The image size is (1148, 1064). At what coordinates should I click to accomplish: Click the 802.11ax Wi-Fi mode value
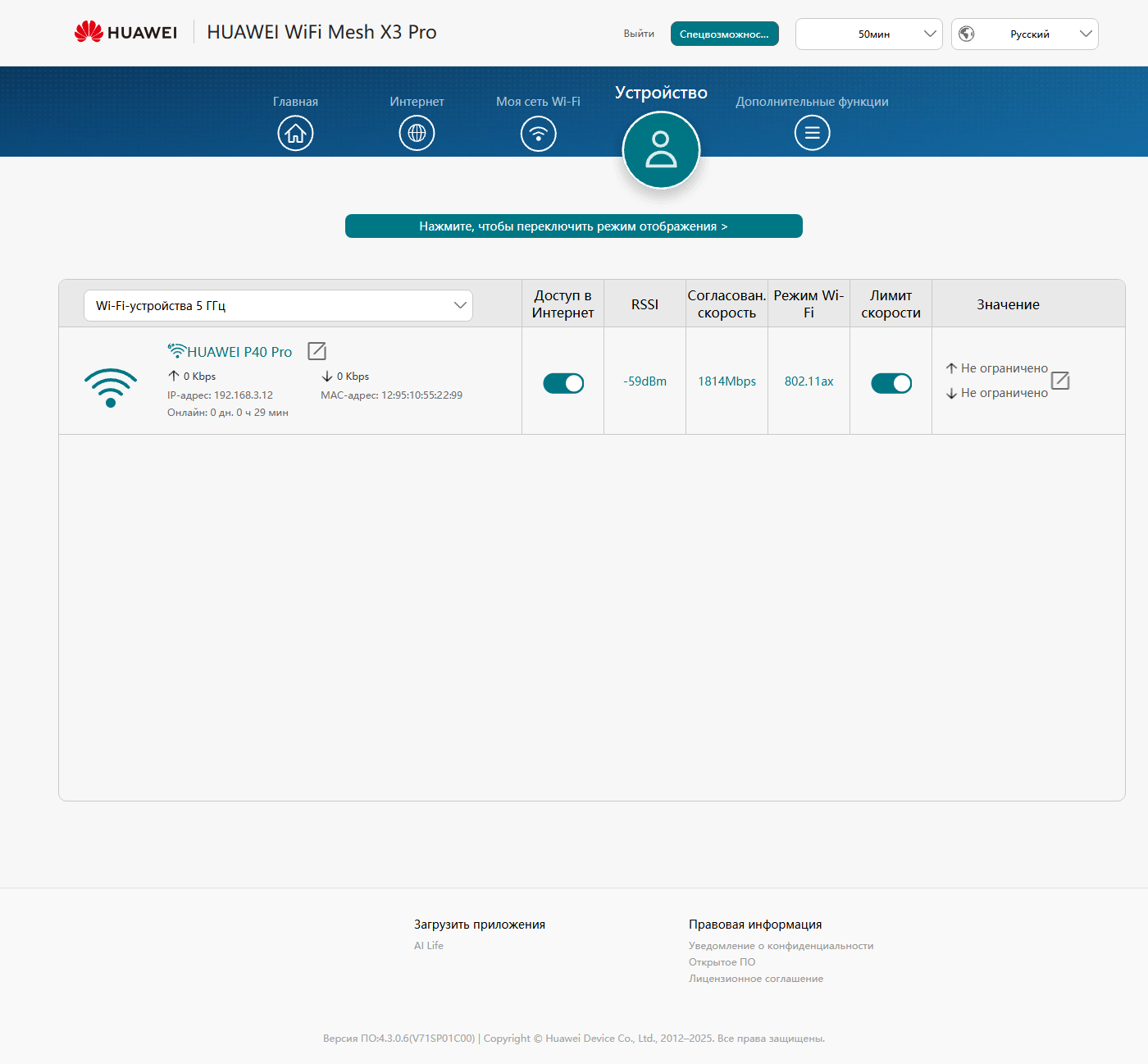(x=809, y=381)
